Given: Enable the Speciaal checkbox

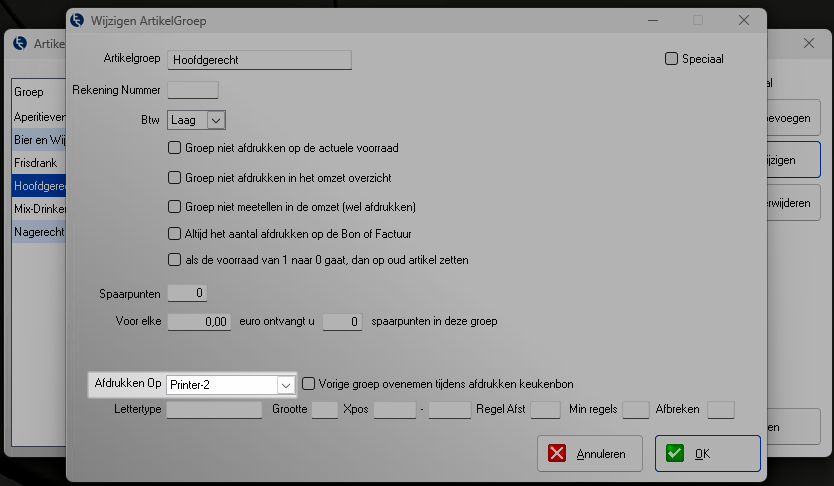Looking at the screenshot, I should 672,59.
